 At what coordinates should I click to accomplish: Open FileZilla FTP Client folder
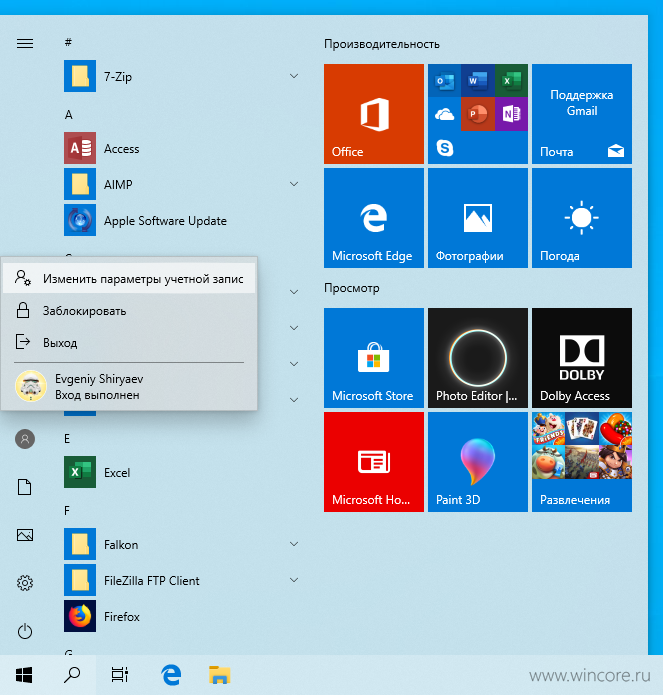click(x=182, y=580)
